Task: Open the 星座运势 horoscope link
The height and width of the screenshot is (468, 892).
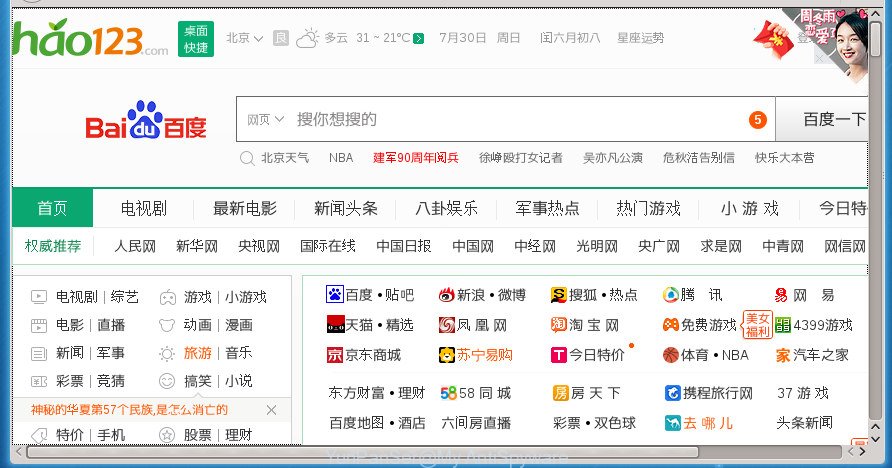Action: point(641,38)
